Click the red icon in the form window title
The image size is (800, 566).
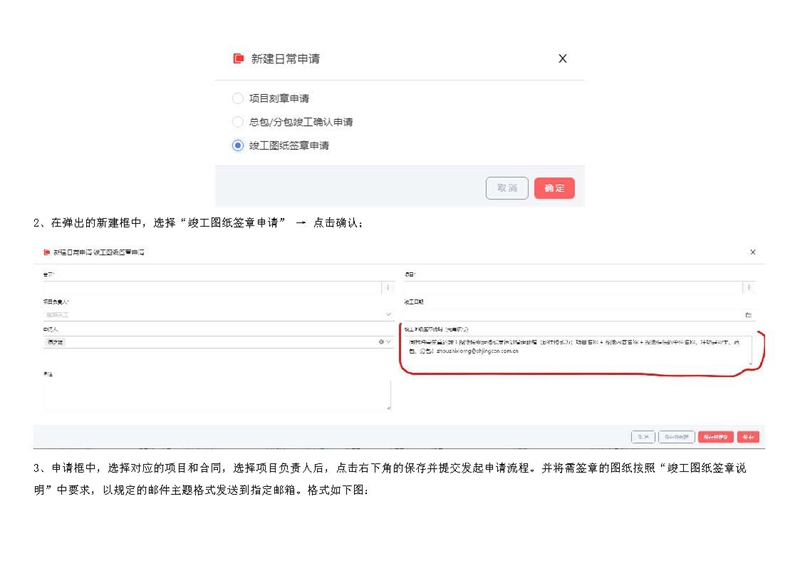(x=46, y=253)
